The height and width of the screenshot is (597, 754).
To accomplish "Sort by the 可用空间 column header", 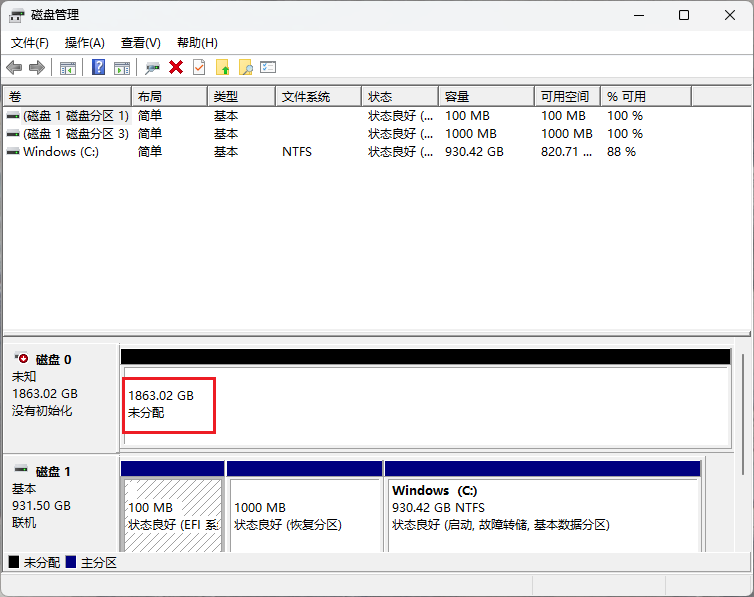I will click(567, 97).
